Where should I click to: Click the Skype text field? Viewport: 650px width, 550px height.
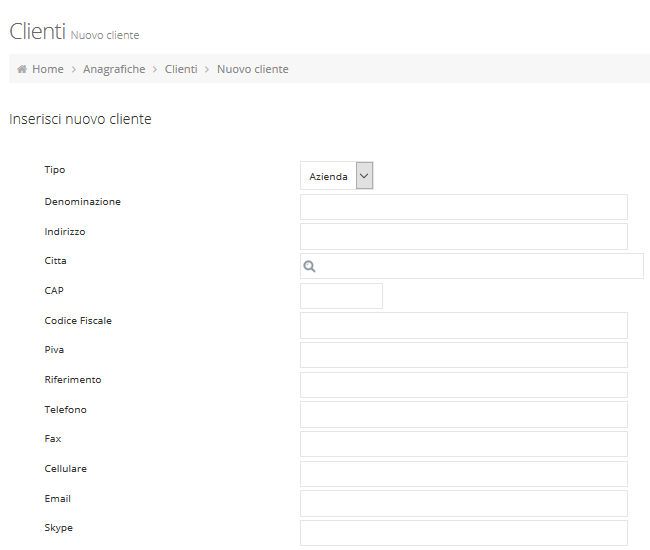coord(463,533)
